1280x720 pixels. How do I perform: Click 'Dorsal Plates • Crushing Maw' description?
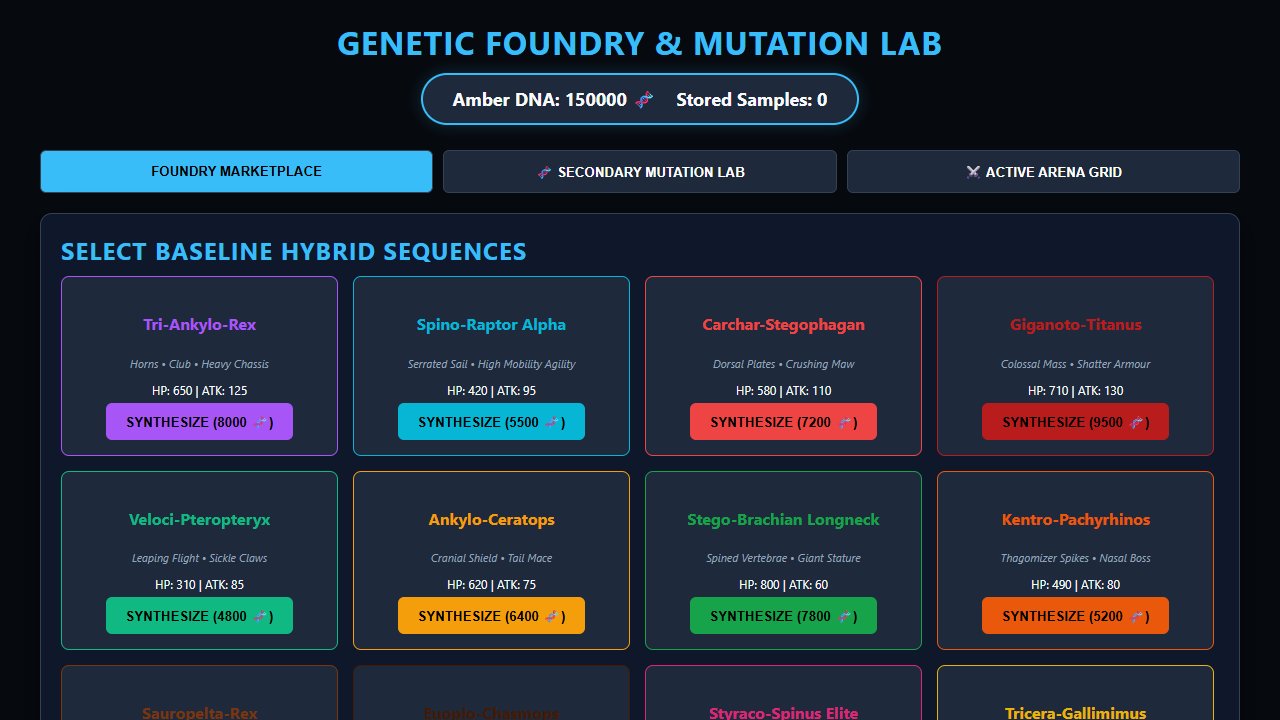(783, 364)
